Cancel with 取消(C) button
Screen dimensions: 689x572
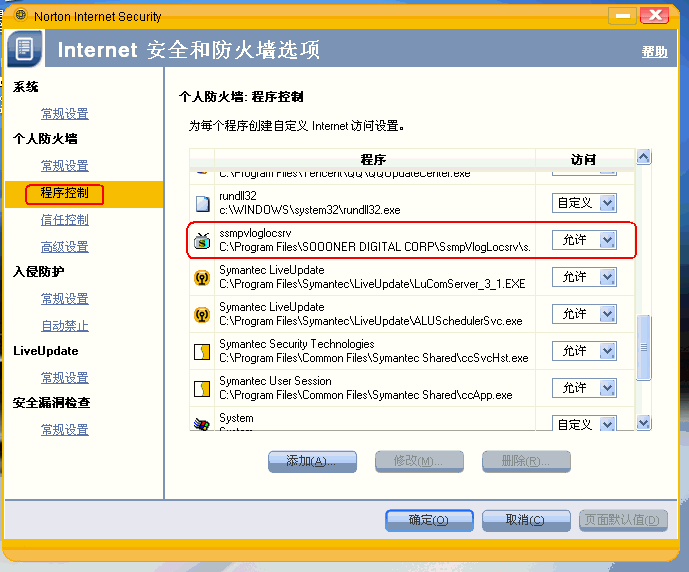(526, 520)
